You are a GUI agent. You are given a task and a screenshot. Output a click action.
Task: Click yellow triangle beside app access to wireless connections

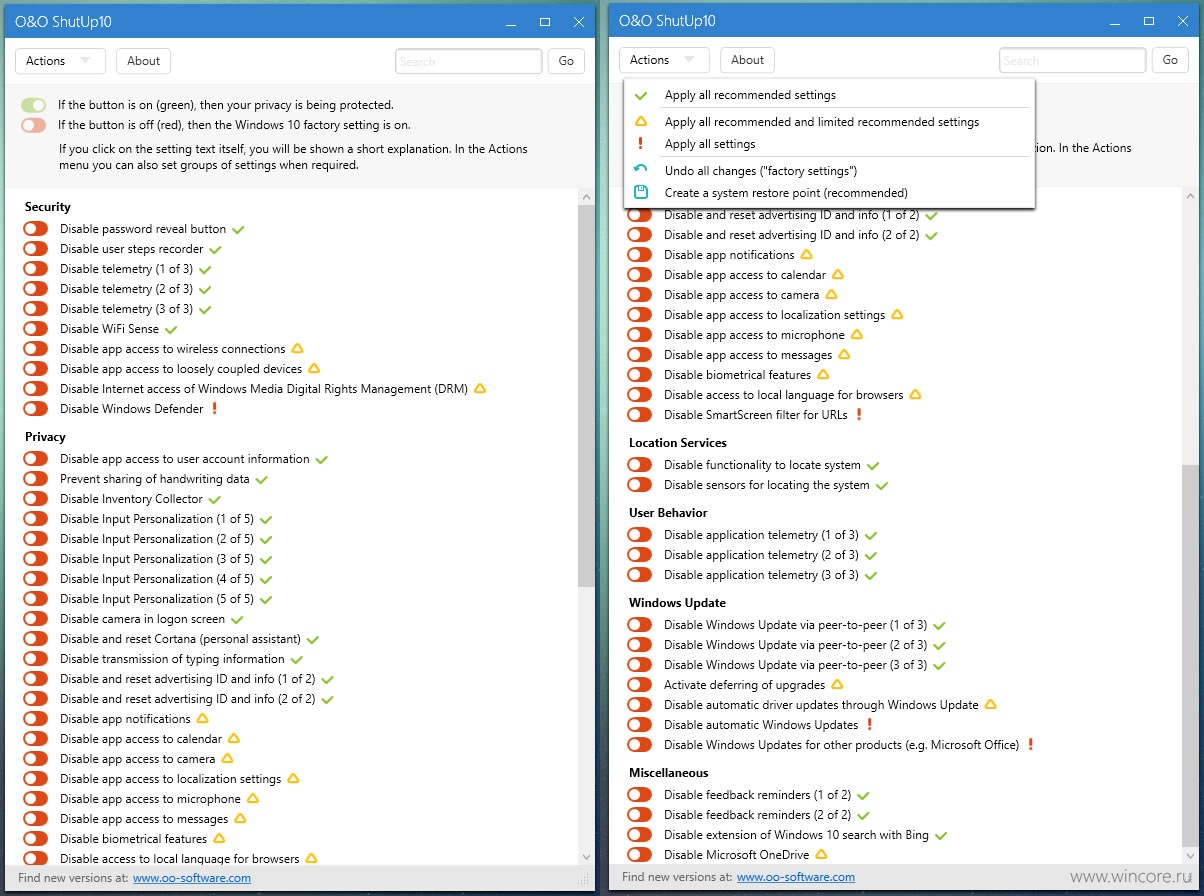(x=297, y=349)
